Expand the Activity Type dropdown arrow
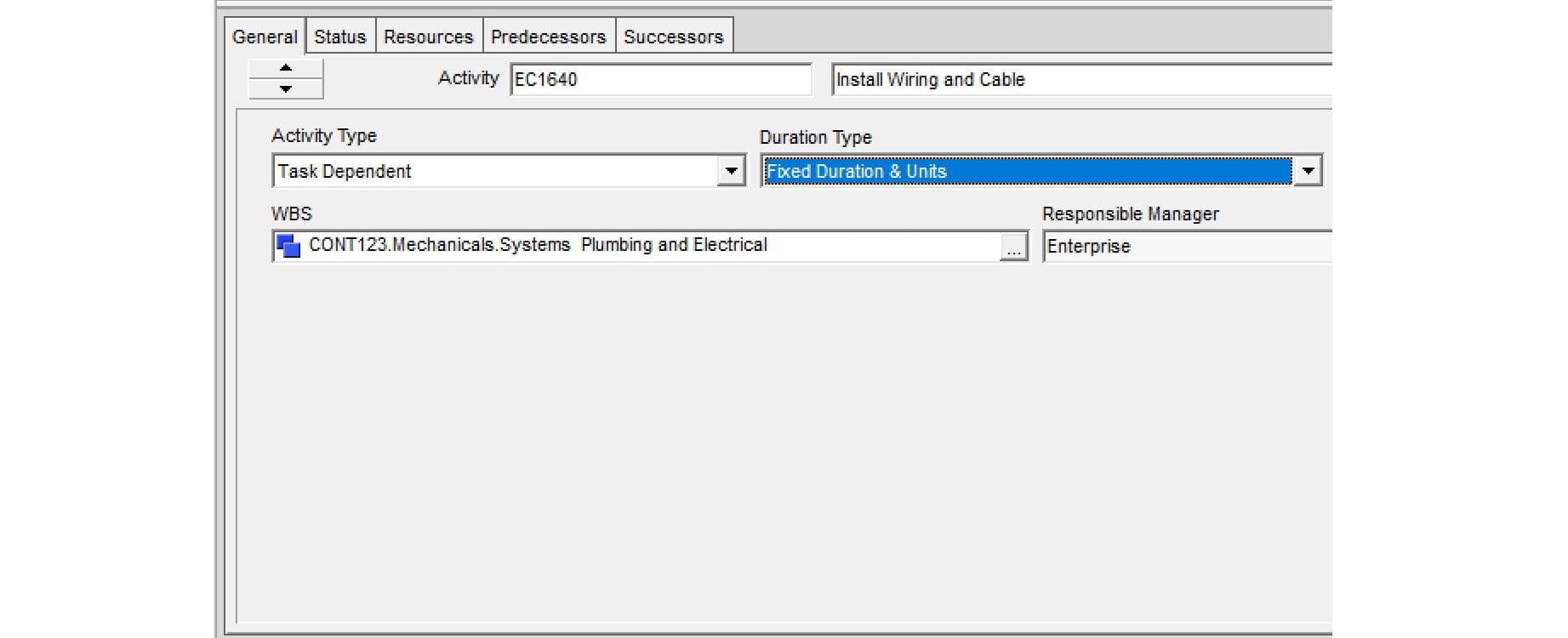 pos(731,171)
